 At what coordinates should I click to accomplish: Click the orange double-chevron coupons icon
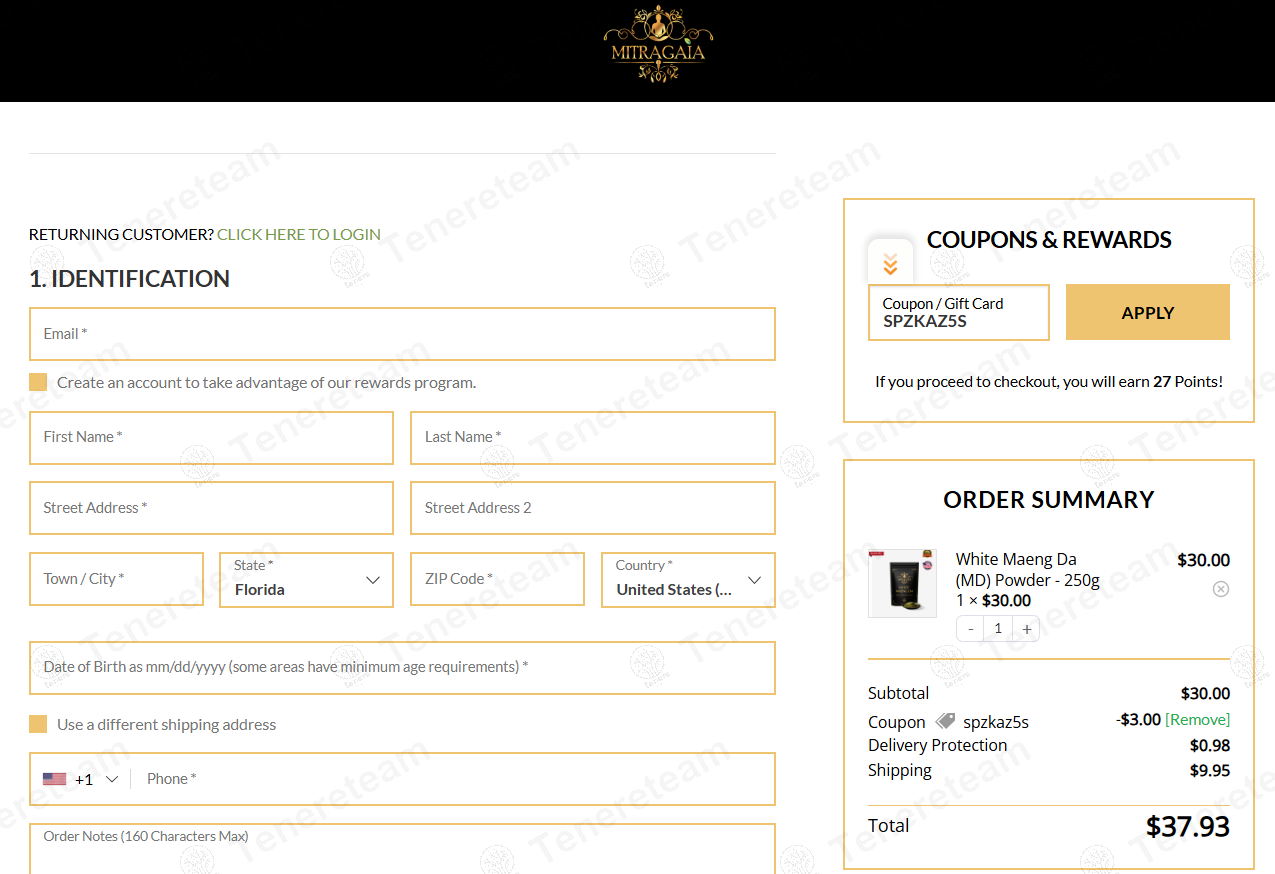pos(890,265)
